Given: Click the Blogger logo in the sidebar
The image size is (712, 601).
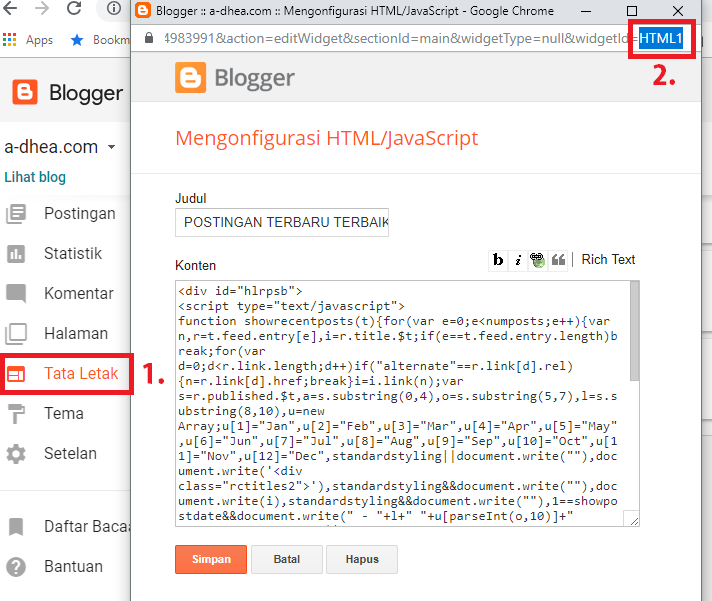Looking at the screenshot, I should pos(25,92).
